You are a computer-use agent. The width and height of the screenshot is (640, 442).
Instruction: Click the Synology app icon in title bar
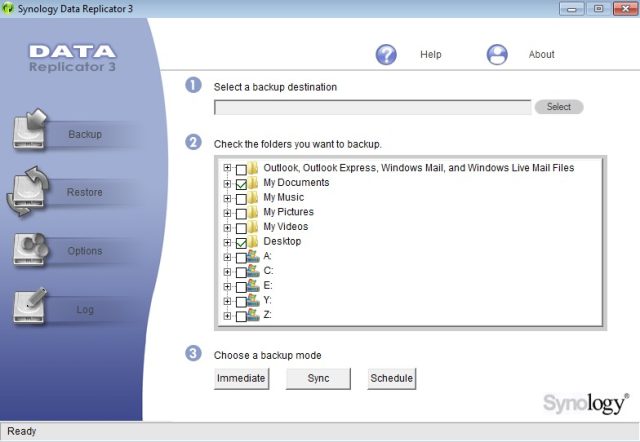coord(7,8)
